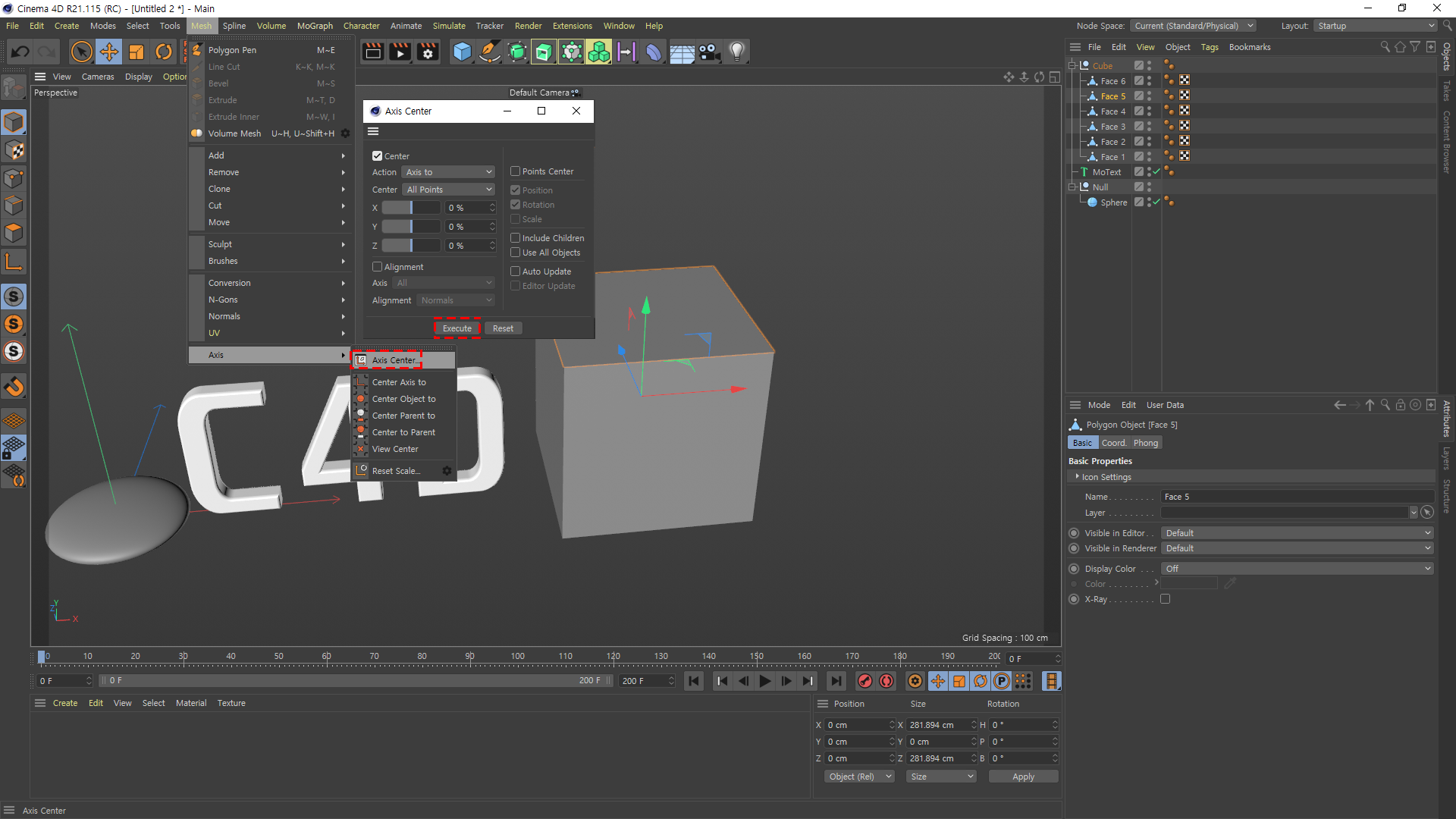
Task: Open Edit Render Settings icon
Action: pos(428,52)
